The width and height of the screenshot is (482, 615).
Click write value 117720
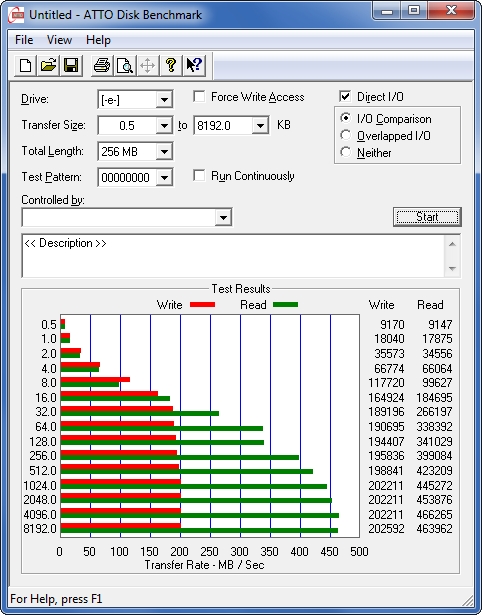tap(386, 382)
